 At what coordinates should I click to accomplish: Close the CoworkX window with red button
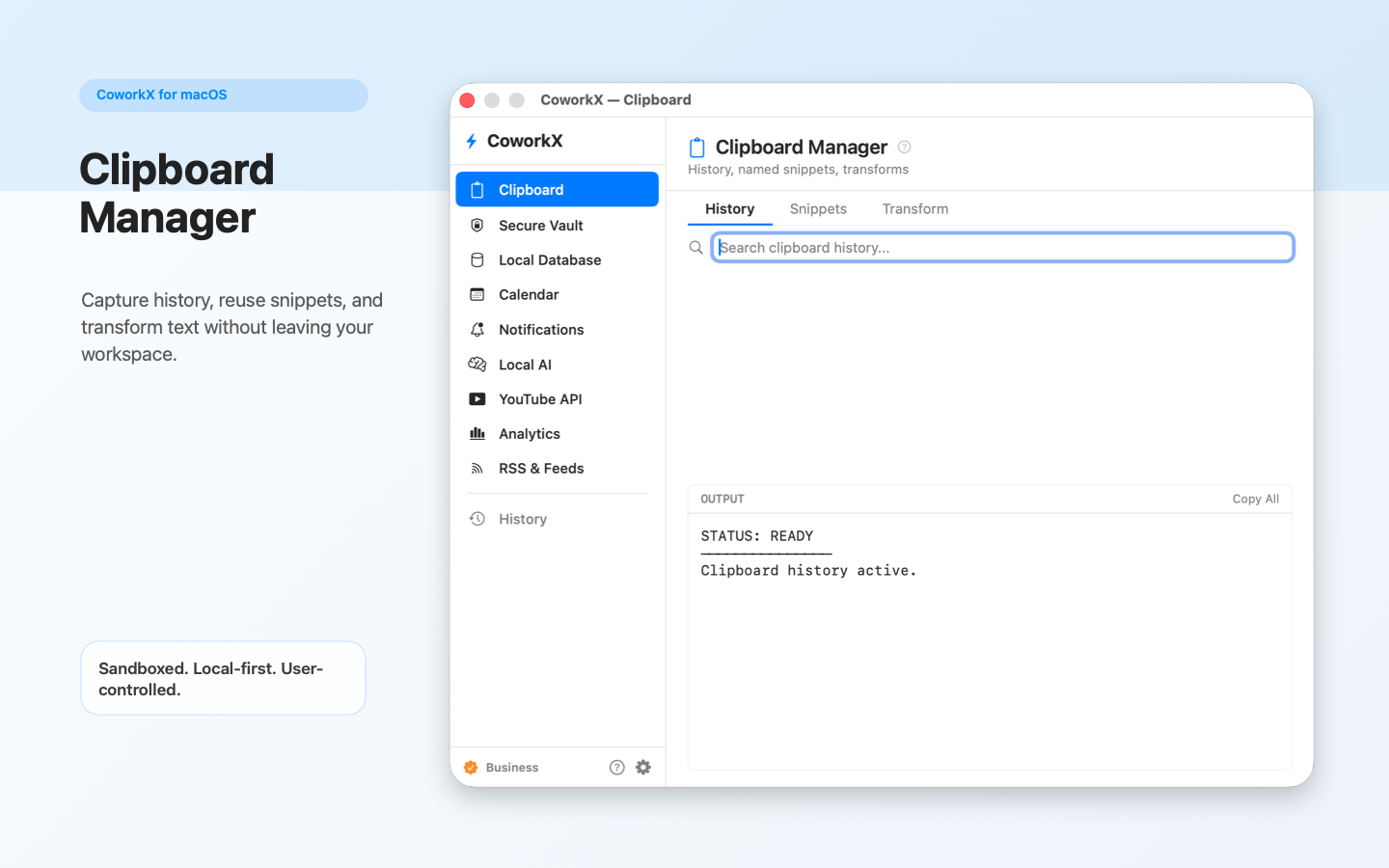pos(468,100)
